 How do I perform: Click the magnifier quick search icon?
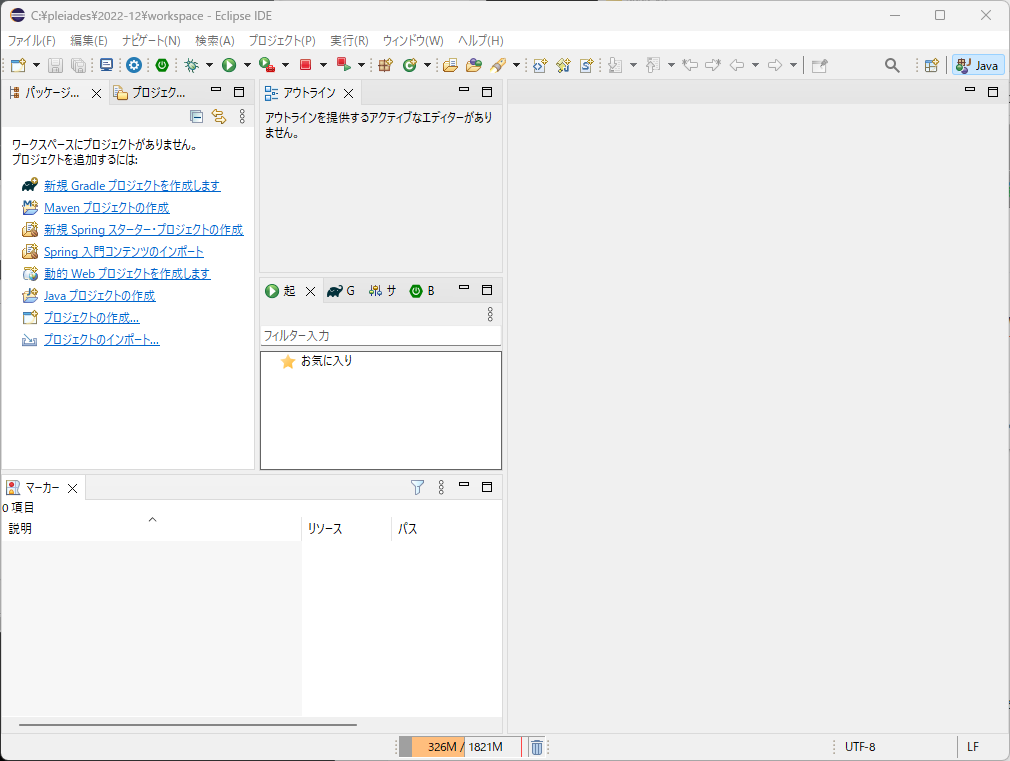892,65
